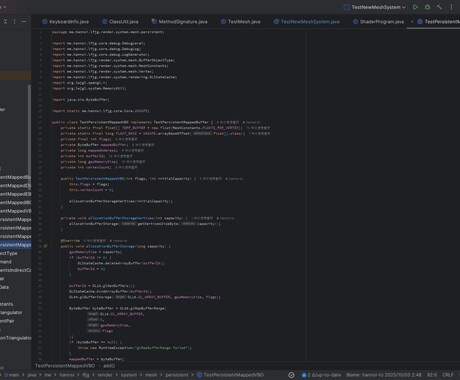Switch to KeyboardInfo.java tab

[x=66, y=22]
